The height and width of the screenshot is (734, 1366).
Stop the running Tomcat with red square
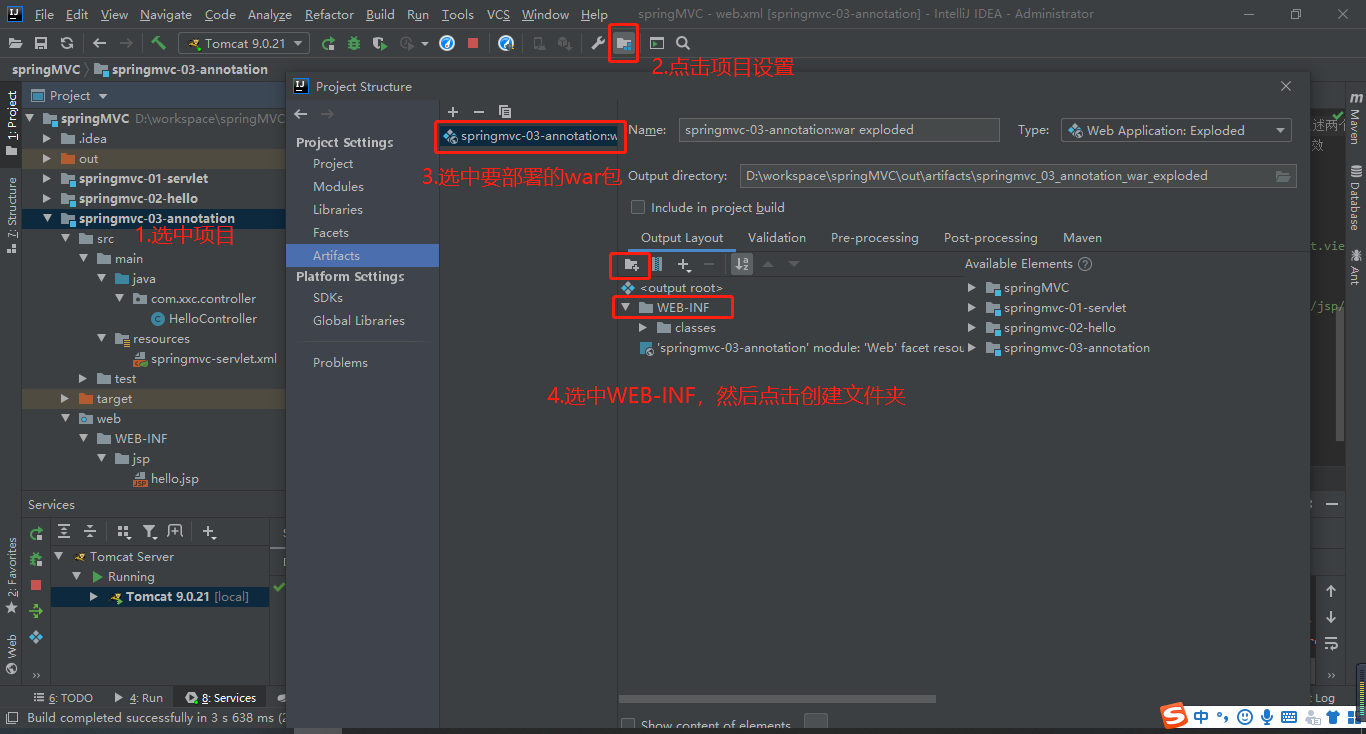coord(473,43)
